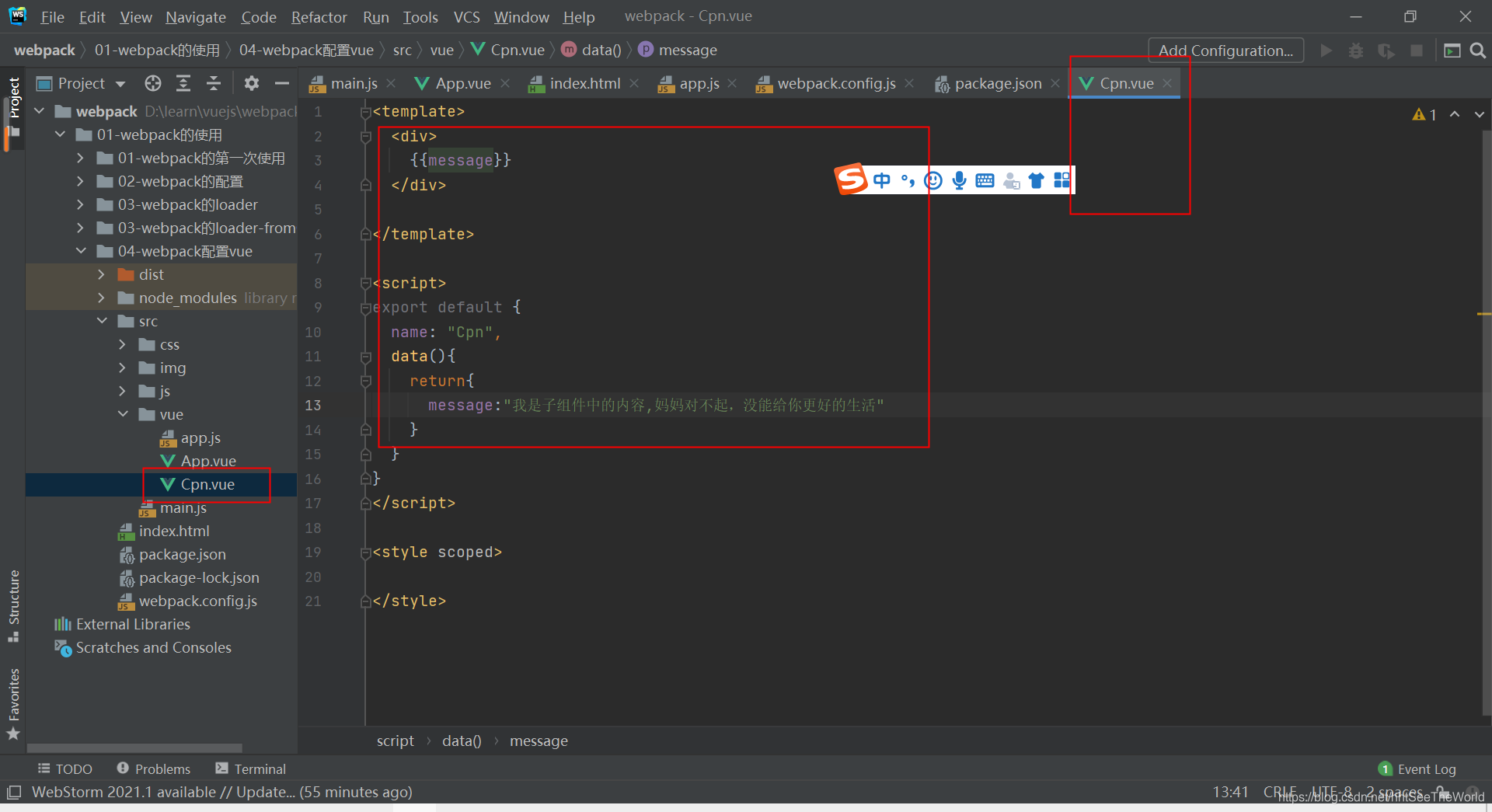The image size is (1492, 812).
Task: Hide the Project tool window
Action: click(x=282, y=83)
